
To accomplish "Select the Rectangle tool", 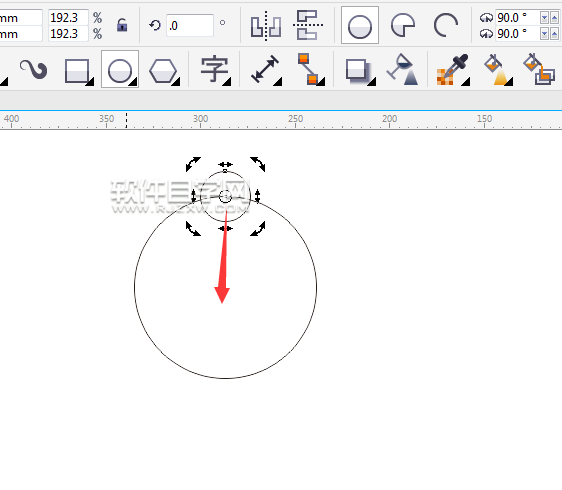I will click(x=78, y=71).
